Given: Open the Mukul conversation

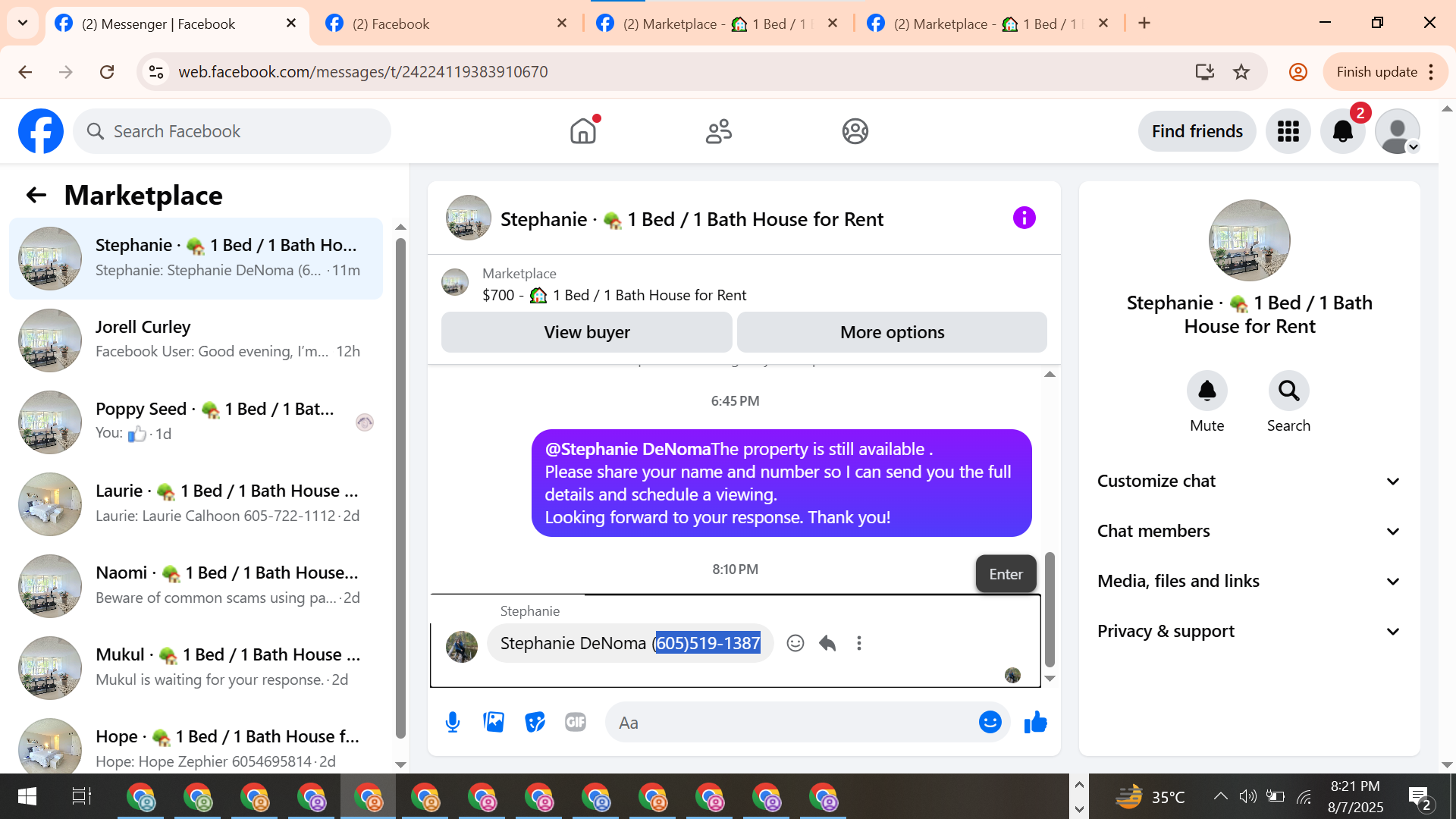Looking at the screenshot, I should click(196, 667).
